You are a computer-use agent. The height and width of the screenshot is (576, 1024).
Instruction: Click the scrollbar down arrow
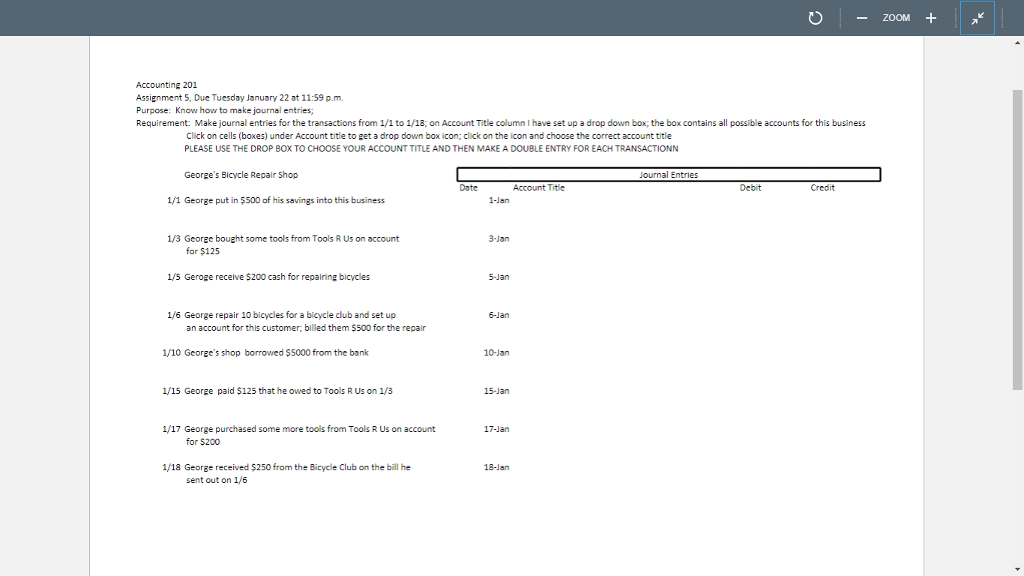1017,569
